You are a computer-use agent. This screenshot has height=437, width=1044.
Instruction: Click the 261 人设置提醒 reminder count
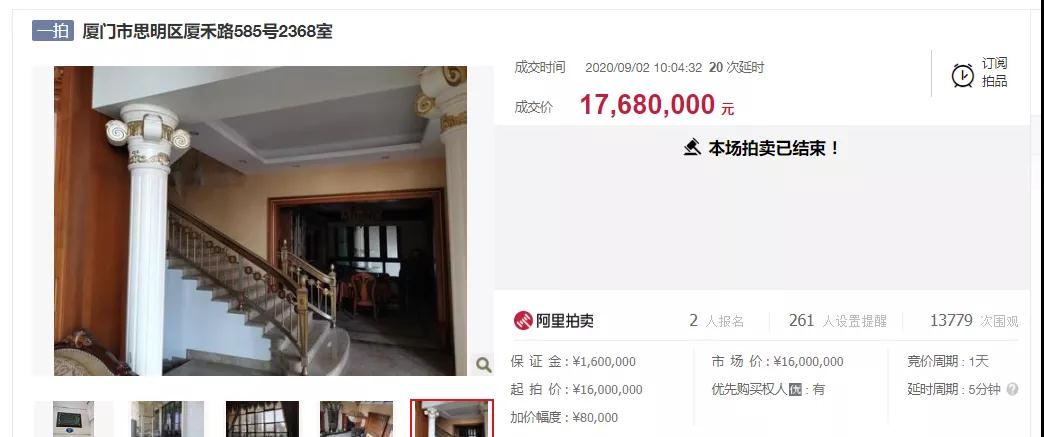[838, 321]
